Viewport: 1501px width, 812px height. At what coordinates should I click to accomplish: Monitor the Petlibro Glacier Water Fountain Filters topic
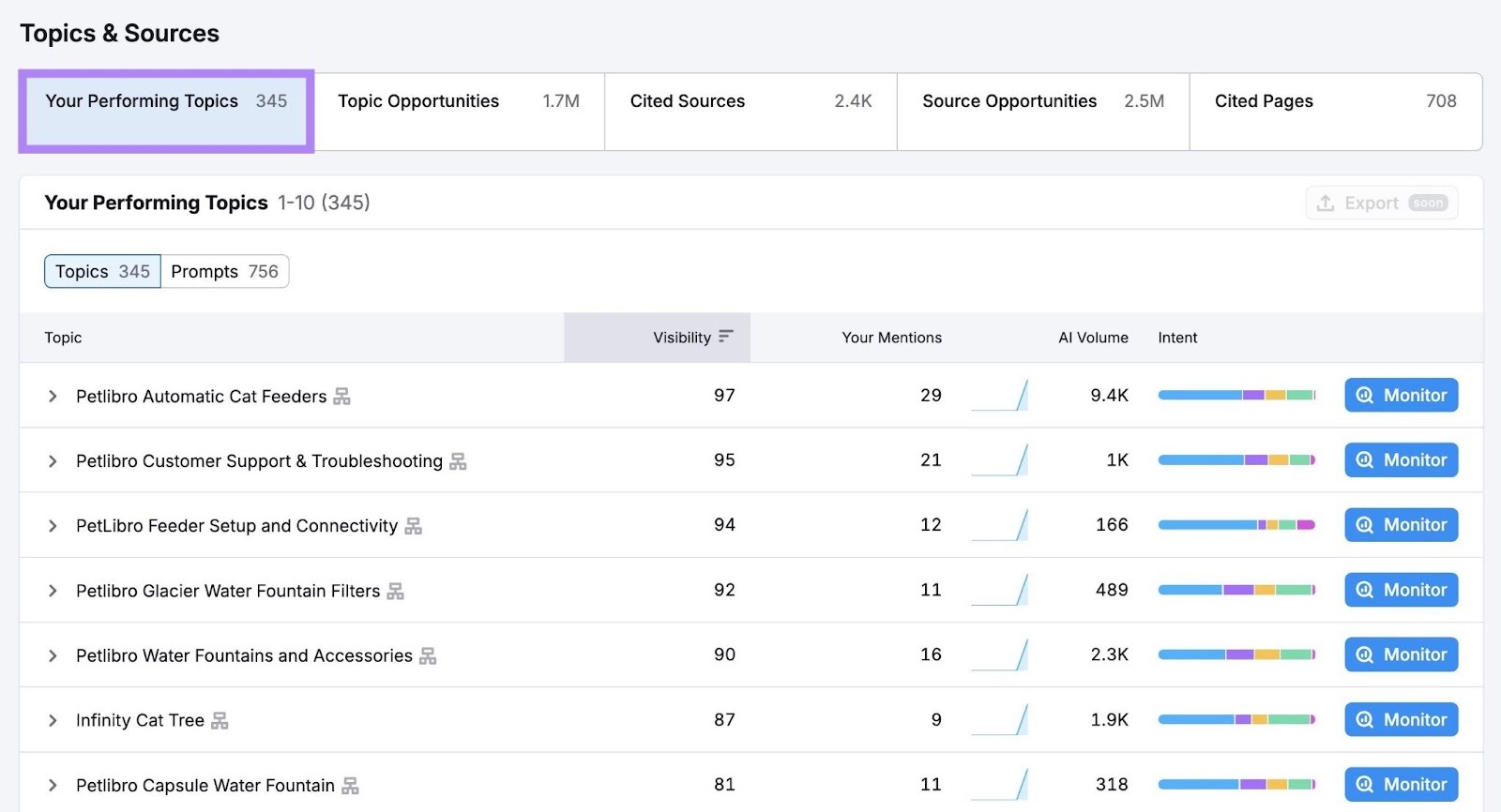(1401, 590)
